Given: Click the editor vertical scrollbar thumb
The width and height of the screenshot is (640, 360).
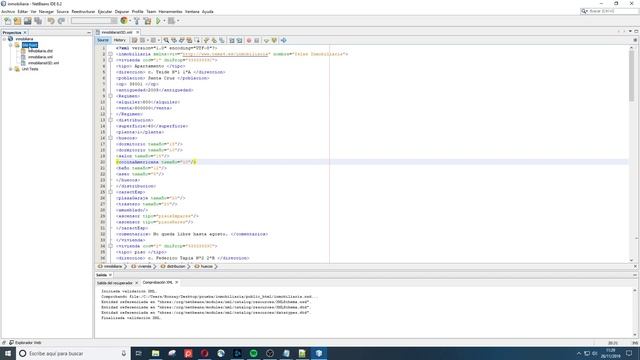Looking at the screenshot, I should [x=631, y=76].
